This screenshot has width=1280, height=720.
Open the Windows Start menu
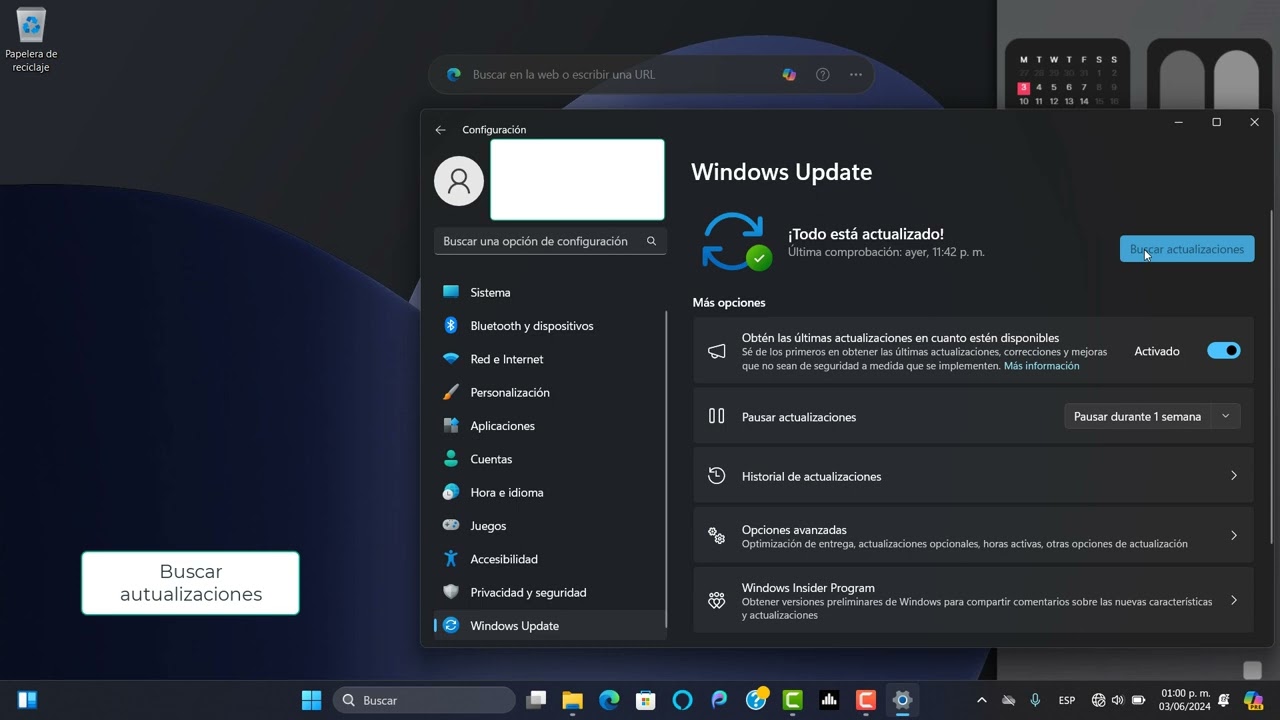tap(312, 700)
